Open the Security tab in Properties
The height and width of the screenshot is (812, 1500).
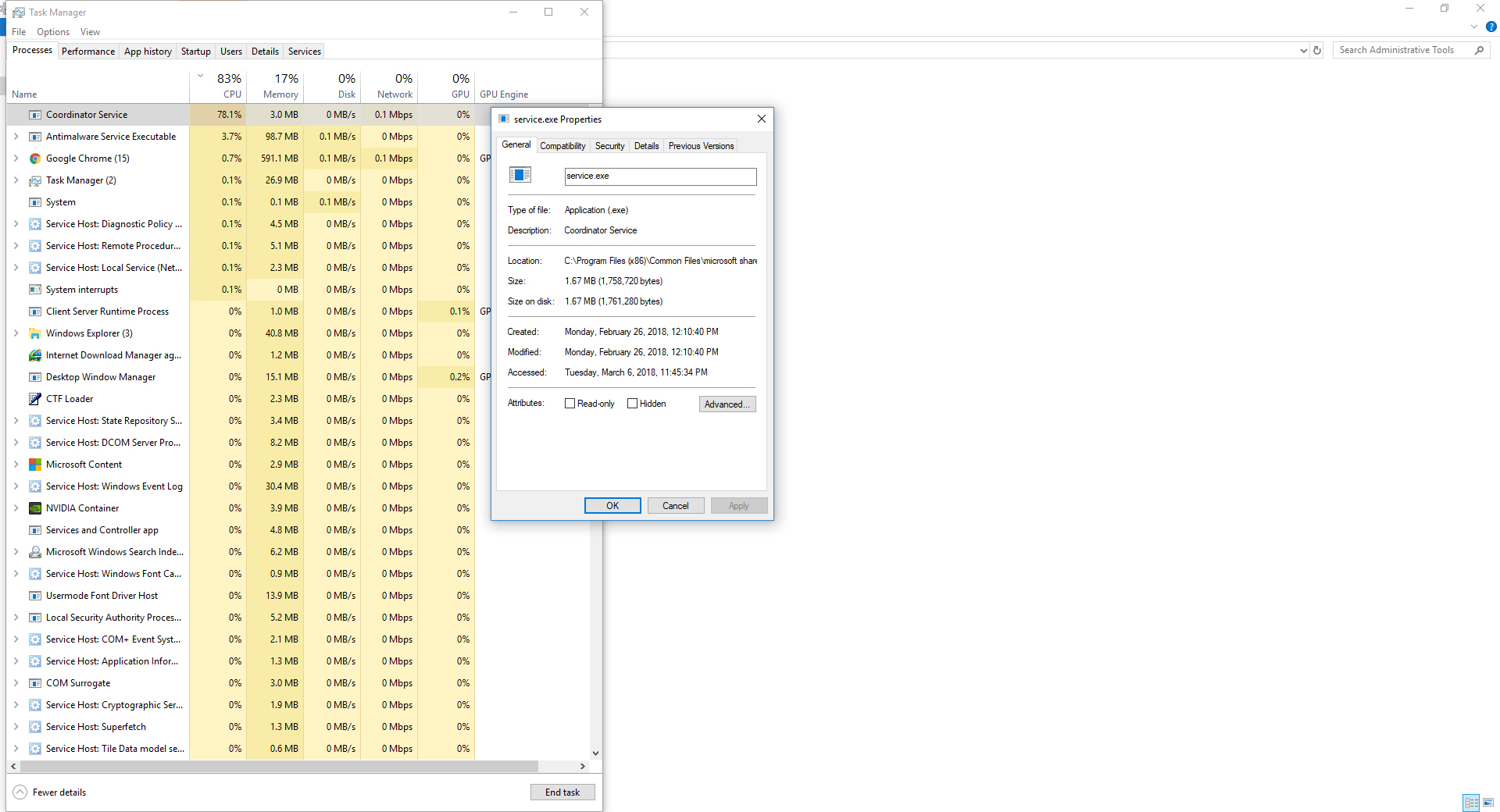610,146
